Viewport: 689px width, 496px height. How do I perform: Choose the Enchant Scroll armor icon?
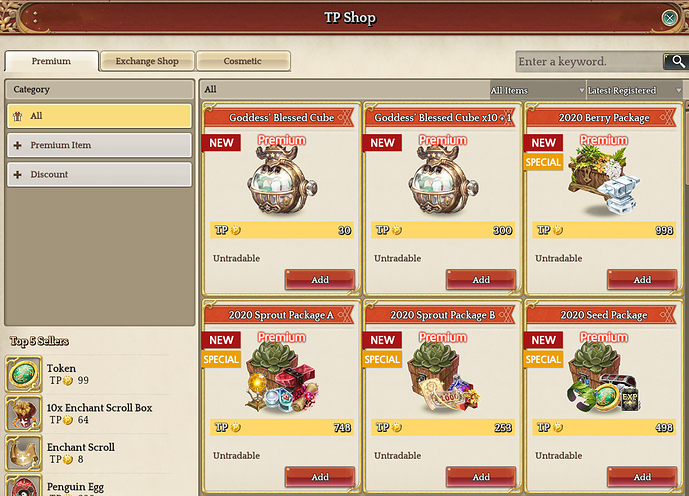tap(23, 453)
